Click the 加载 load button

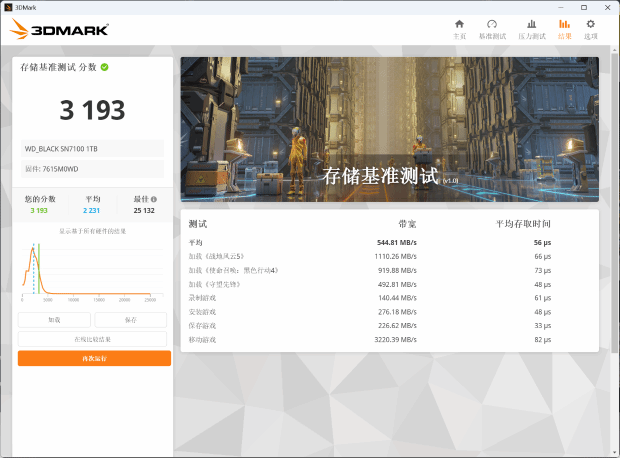coord(54,320)
